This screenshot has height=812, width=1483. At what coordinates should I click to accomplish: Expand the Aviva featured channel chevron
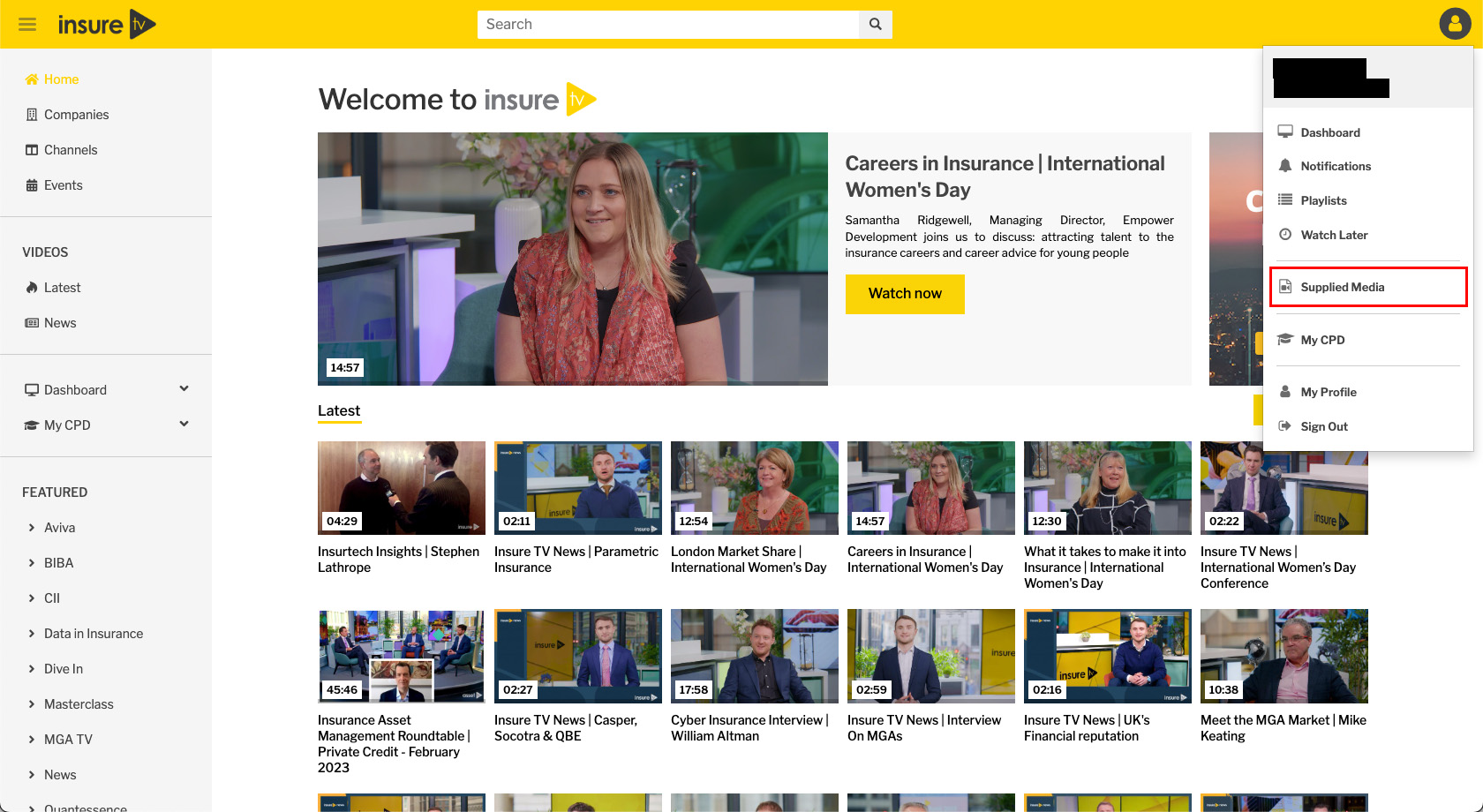tap(32, 528)
